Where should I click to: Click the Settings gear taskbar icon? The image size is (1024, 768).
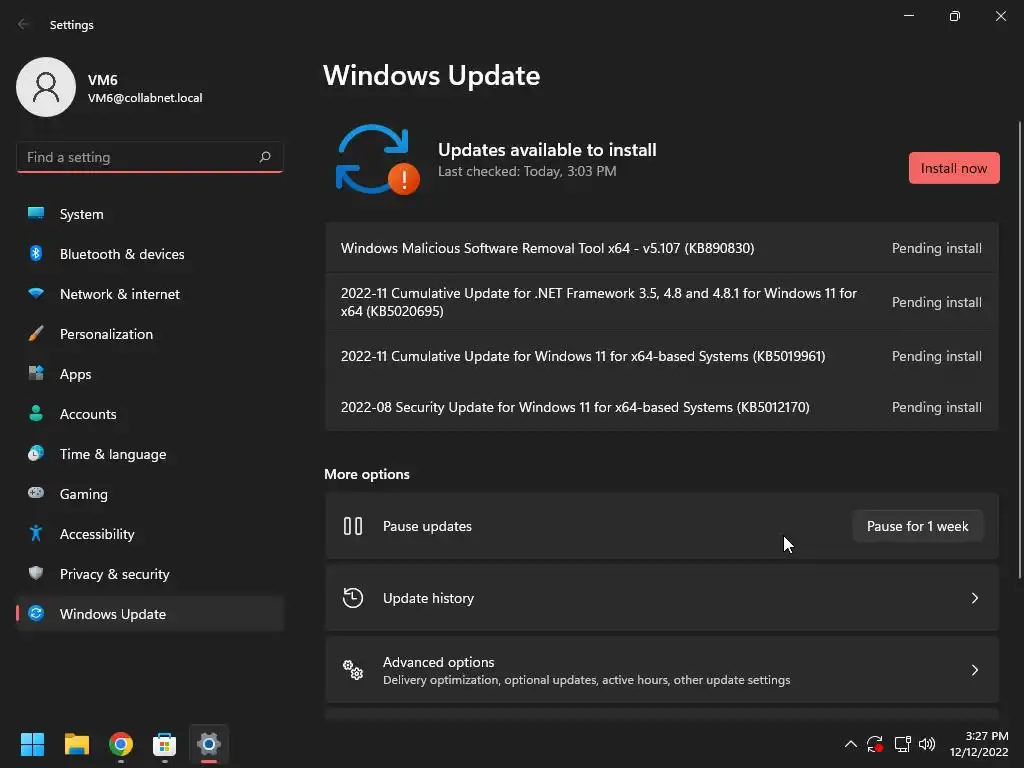click(x=209, y=744)
